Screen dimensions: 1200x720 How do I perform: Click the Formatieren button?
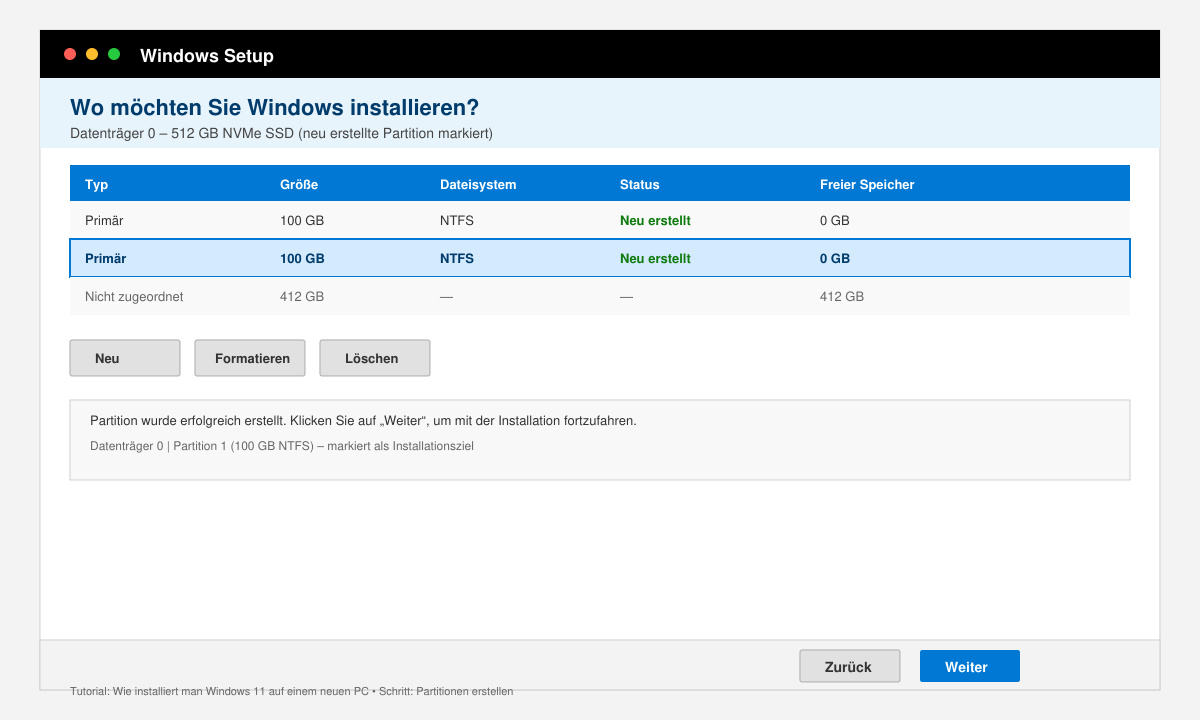250,358
